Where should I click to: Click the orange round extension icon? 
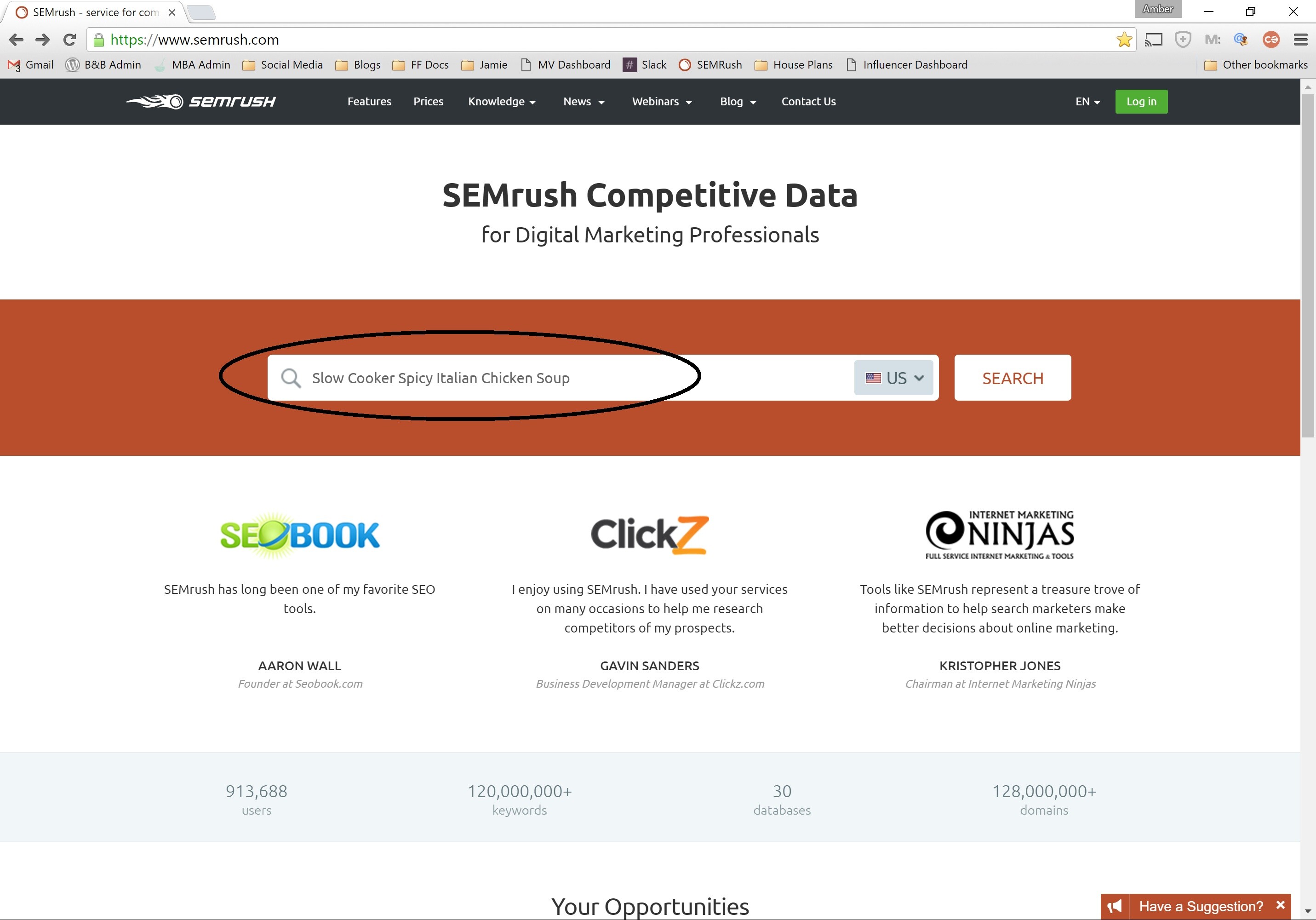pos(1271,40)
